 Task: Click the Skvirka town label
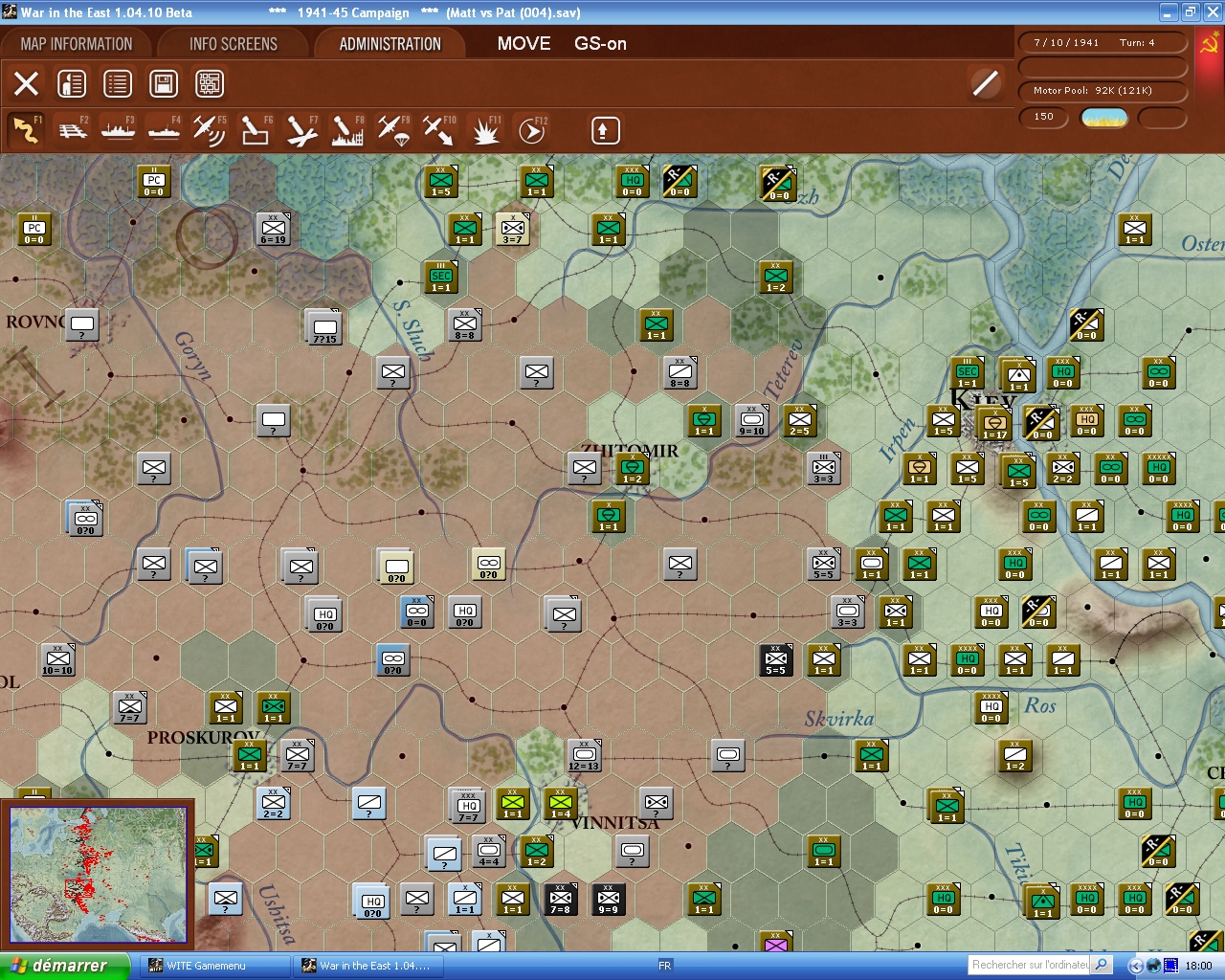pyautogui.click(x=839, y=718)
